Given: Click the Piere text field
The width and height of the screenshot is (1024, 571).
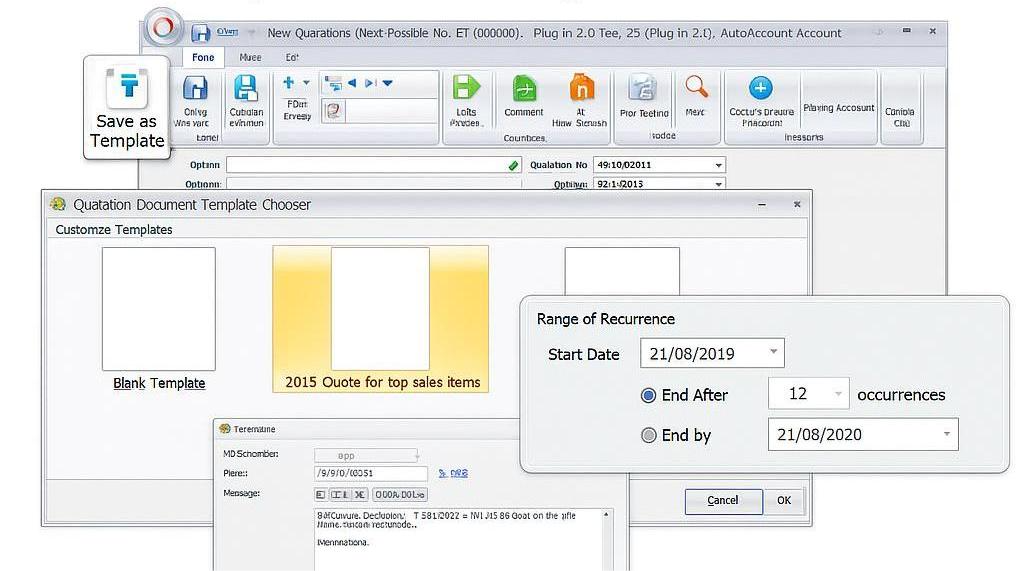Looking at the screenshot, I should point(371,473).
